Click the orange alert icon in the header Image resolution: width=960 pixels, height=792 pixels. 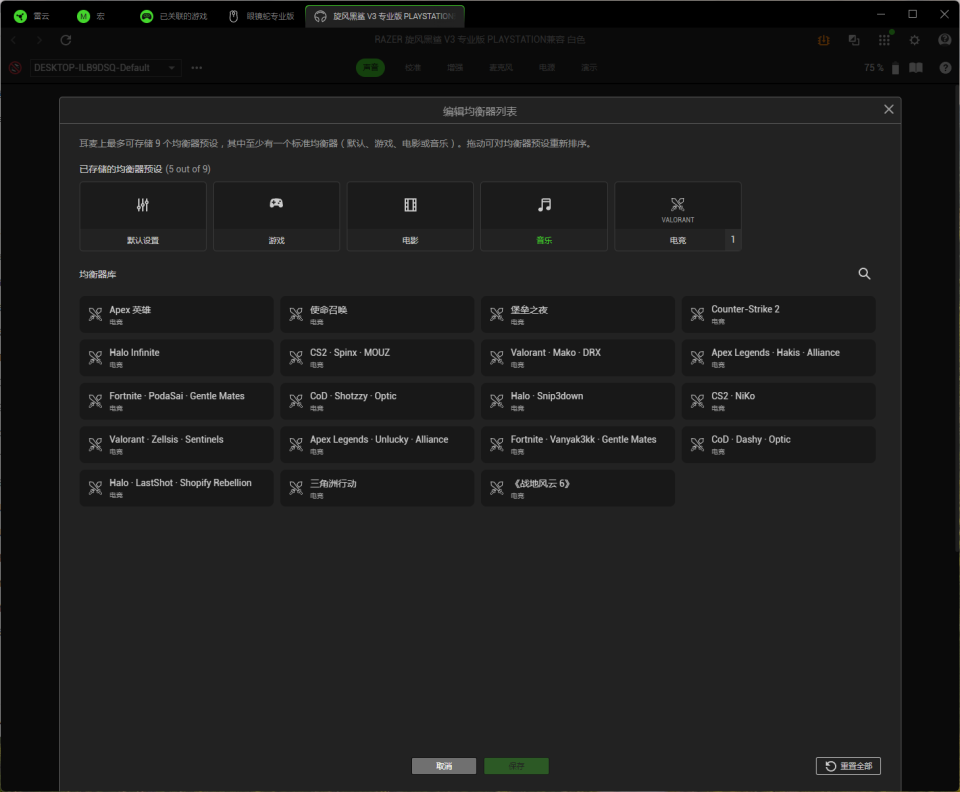tap(823, 40)
